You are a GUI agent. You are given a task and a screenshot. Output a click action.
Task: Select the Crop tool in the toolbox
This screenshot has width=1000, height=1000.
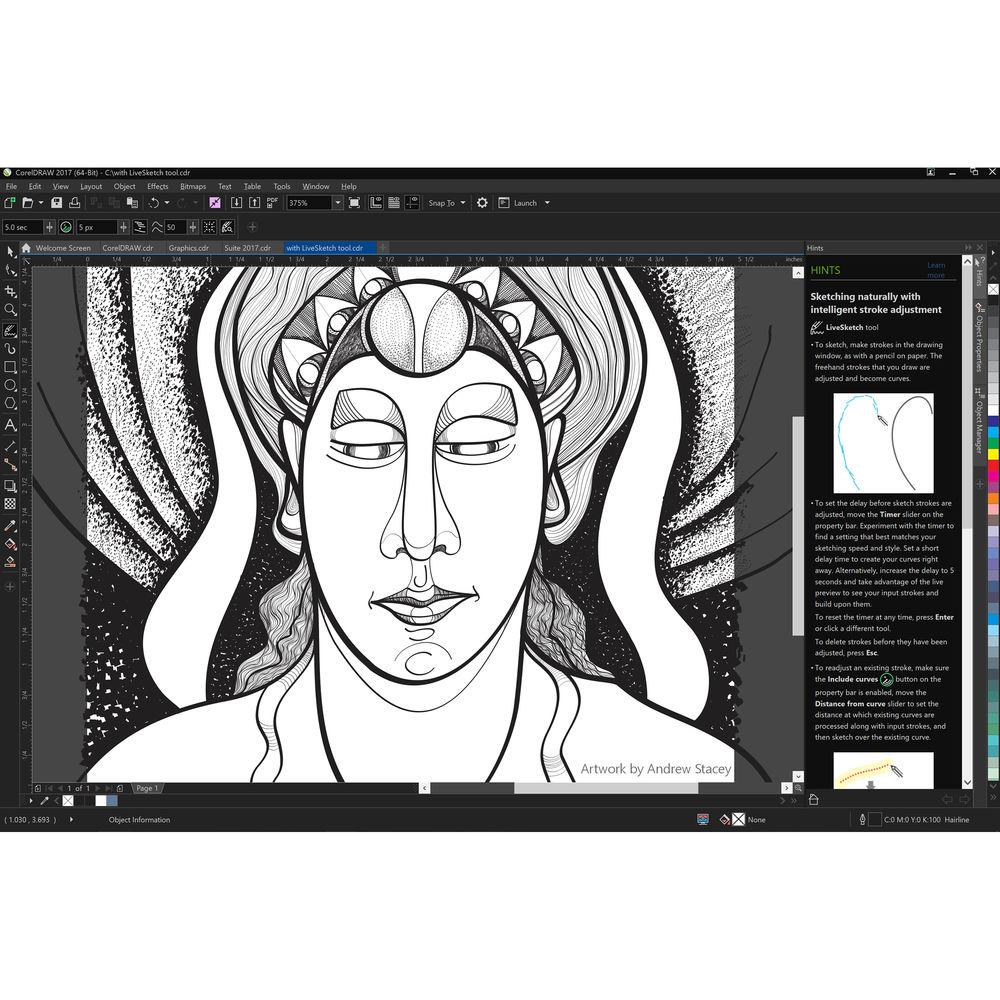tap(10, 291)
